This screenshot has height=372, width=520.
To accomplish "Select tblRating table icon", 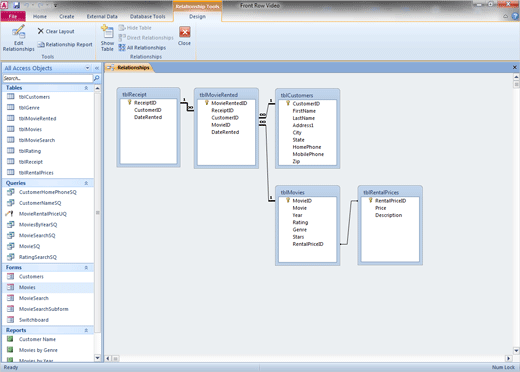I will (11, 151).
